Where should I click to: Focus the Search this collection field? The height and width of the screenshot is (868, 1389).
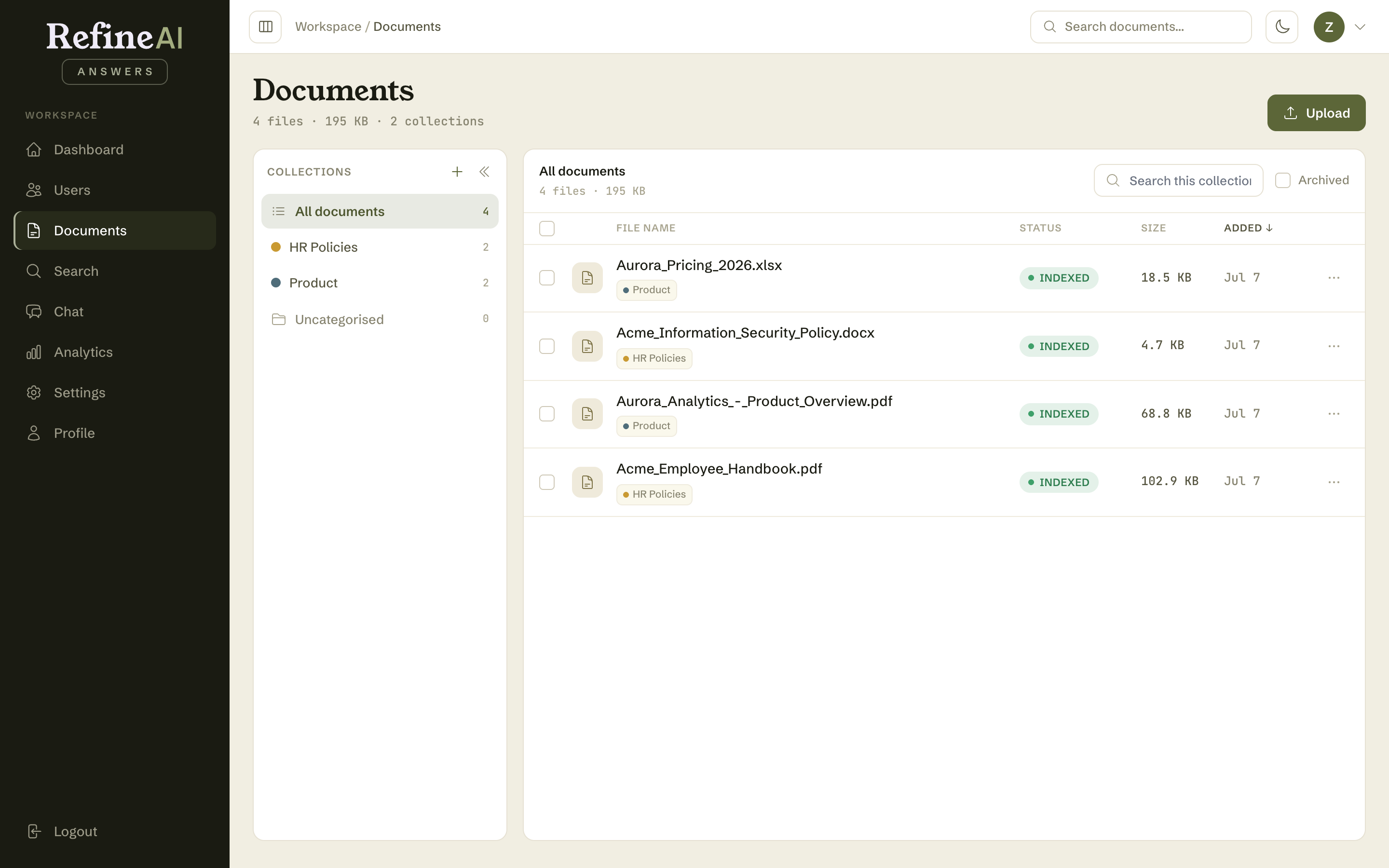pyautogui.click(x=1178, y=181)
